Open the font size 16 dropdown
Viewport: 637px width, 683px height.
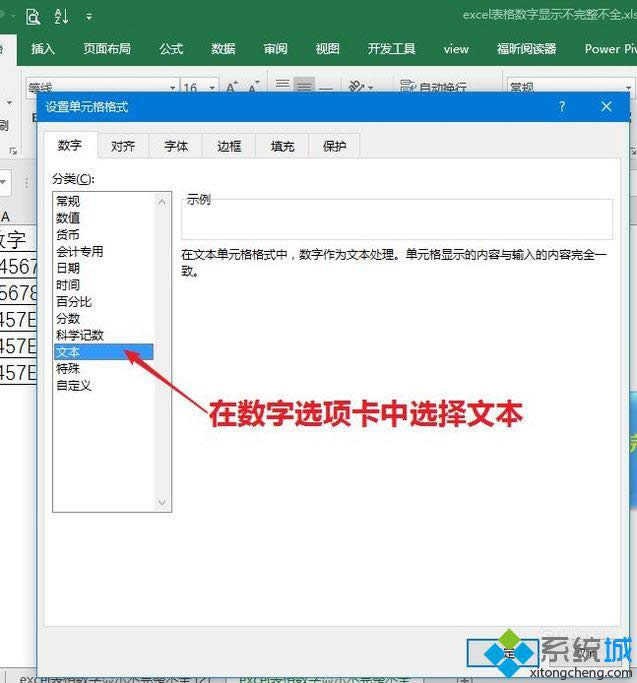point(212,88)
